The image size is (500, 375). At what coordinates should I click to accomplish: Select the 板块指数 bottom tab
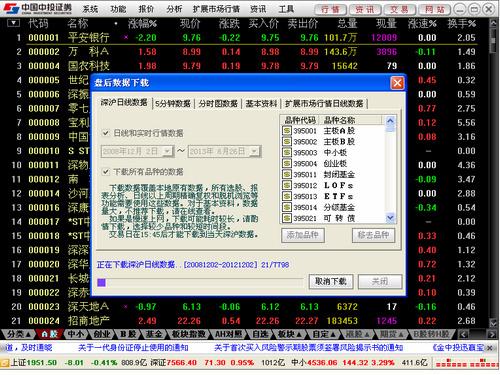click(188, 334)
